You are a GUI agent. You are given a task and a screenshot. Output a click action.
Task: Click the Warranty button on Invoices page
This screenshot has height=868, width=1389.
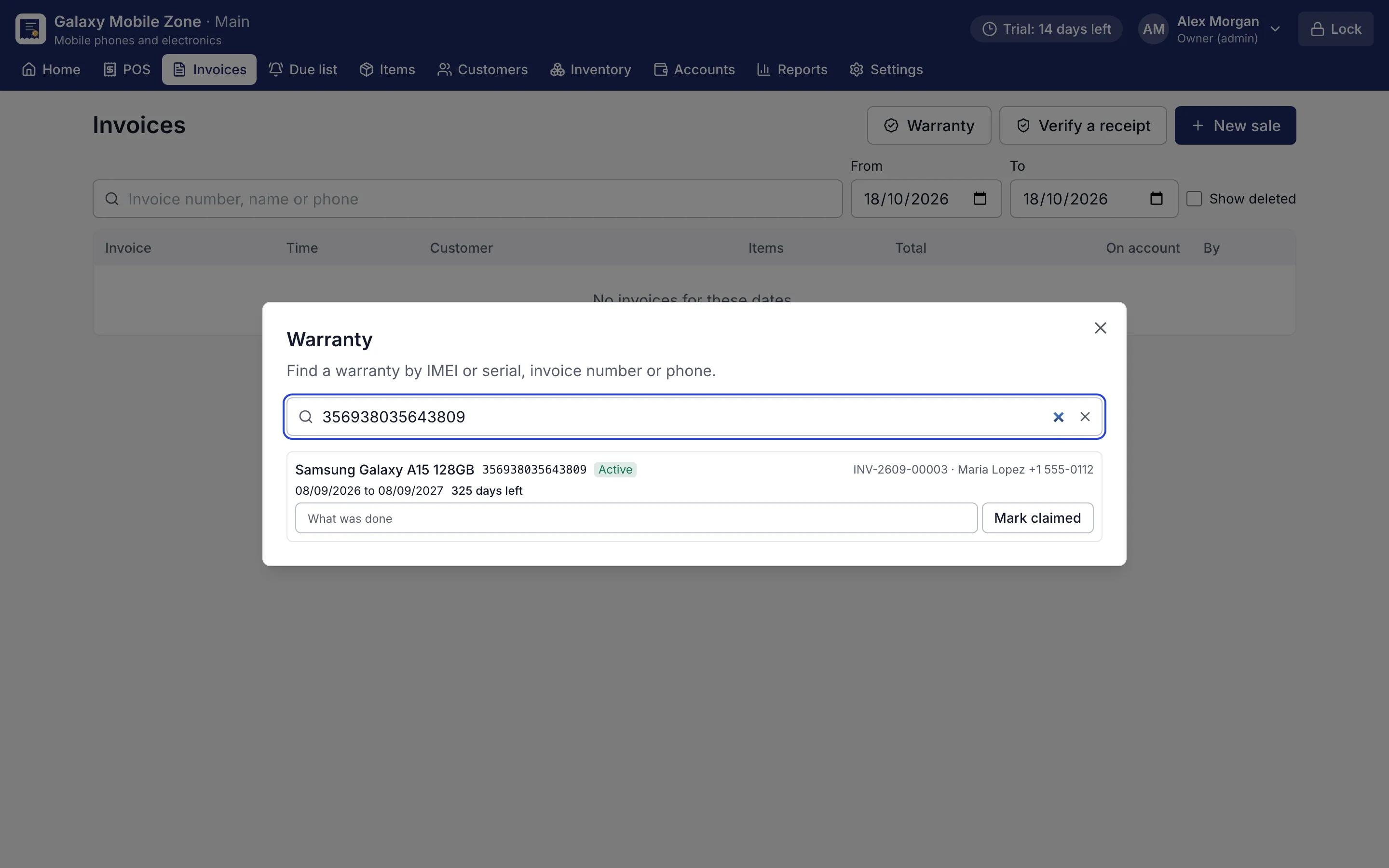[929, 125]
